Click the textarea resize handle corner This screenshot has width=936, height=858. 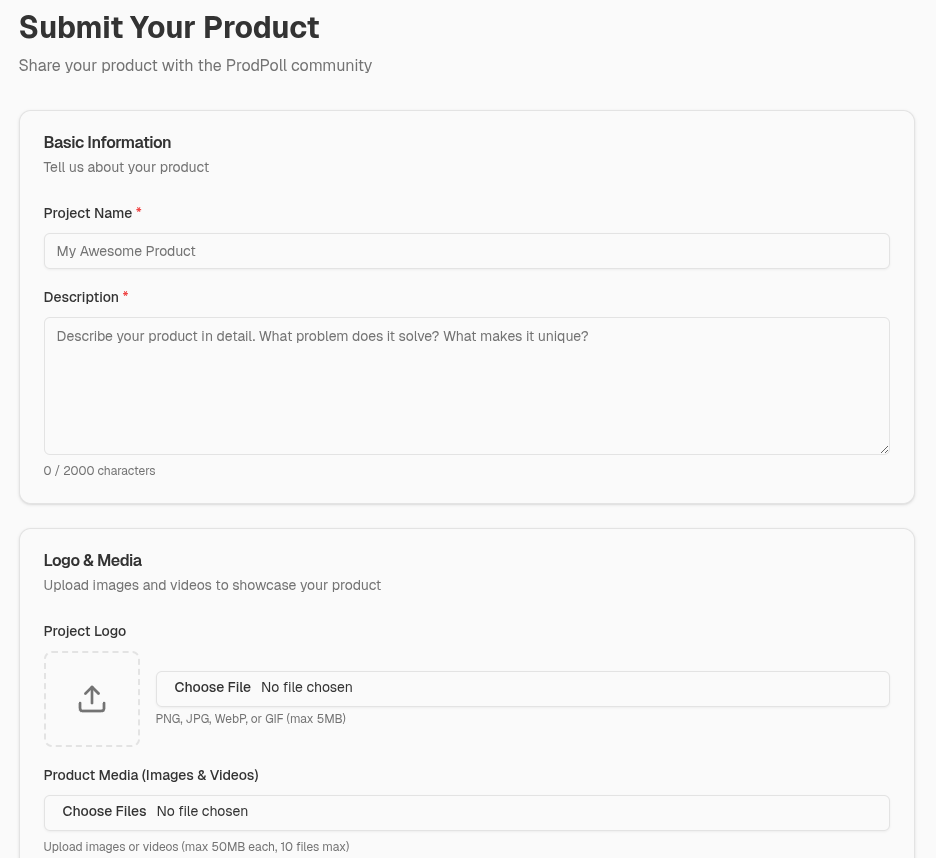tap(883, 449)
